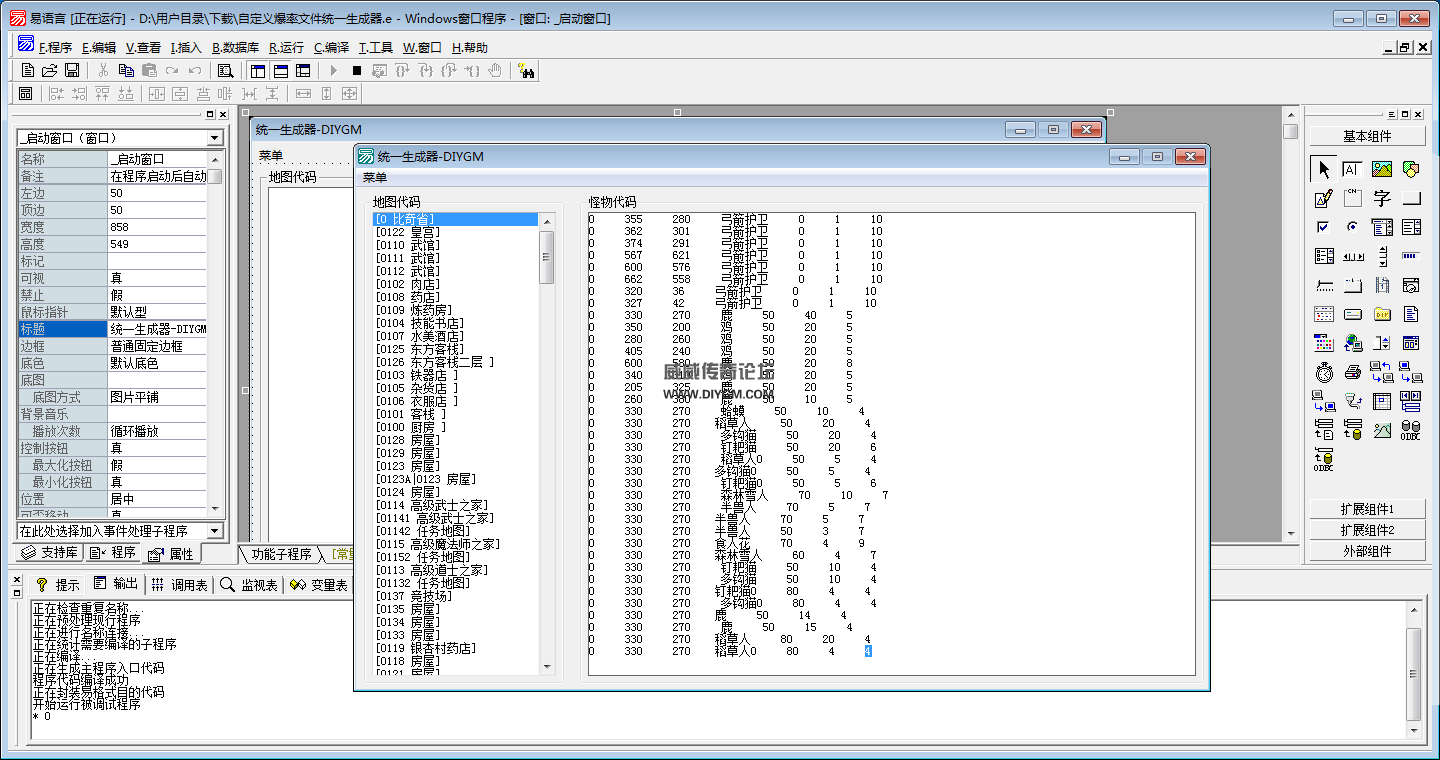Pick the label '字' component icon
Image resolution: width=1440 pixels, height=760 pixels.
tap(1382, 199)
